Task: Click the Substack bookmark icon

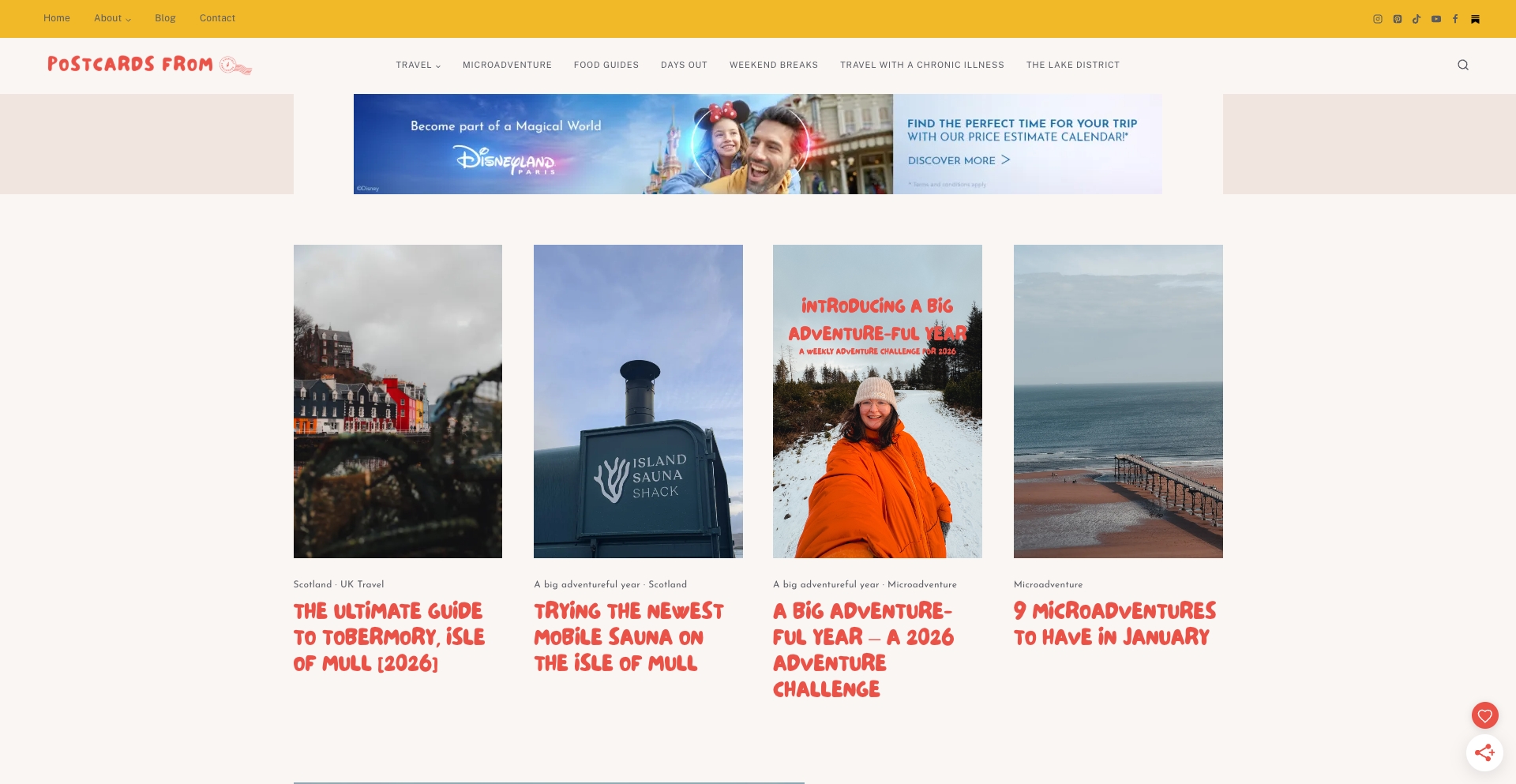Action: (1475, 19)
